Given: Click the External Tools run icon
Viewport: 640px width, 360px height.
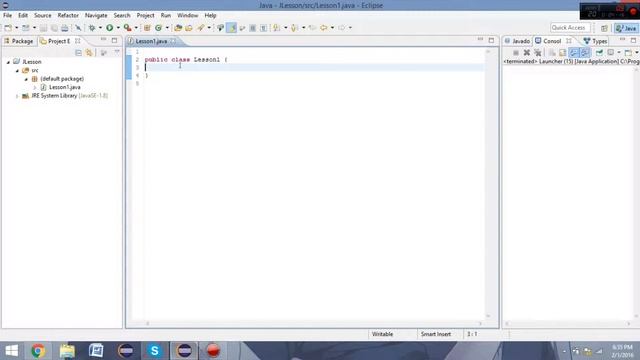Looking at the screenshot, I should click(x=128, y=28).
